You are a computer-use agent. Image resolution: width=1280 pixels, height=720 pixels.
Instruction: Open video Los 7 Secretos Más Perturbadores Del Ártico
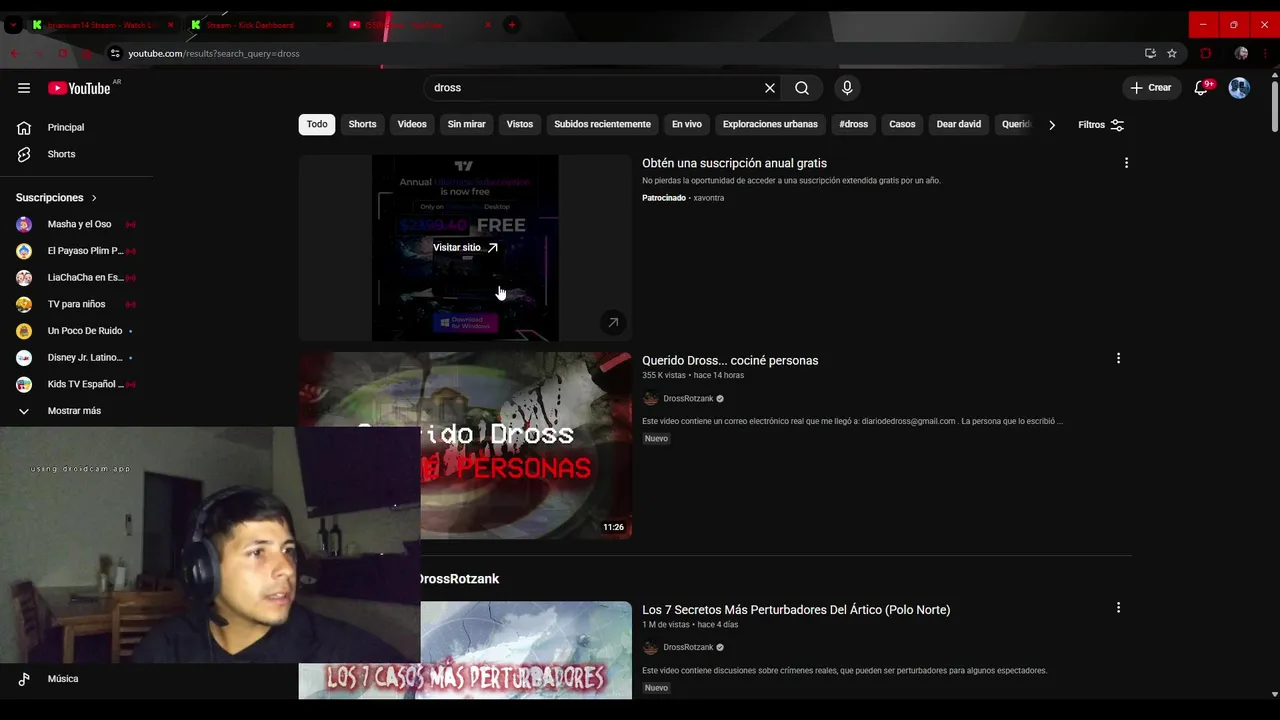(x=796, y=609)
